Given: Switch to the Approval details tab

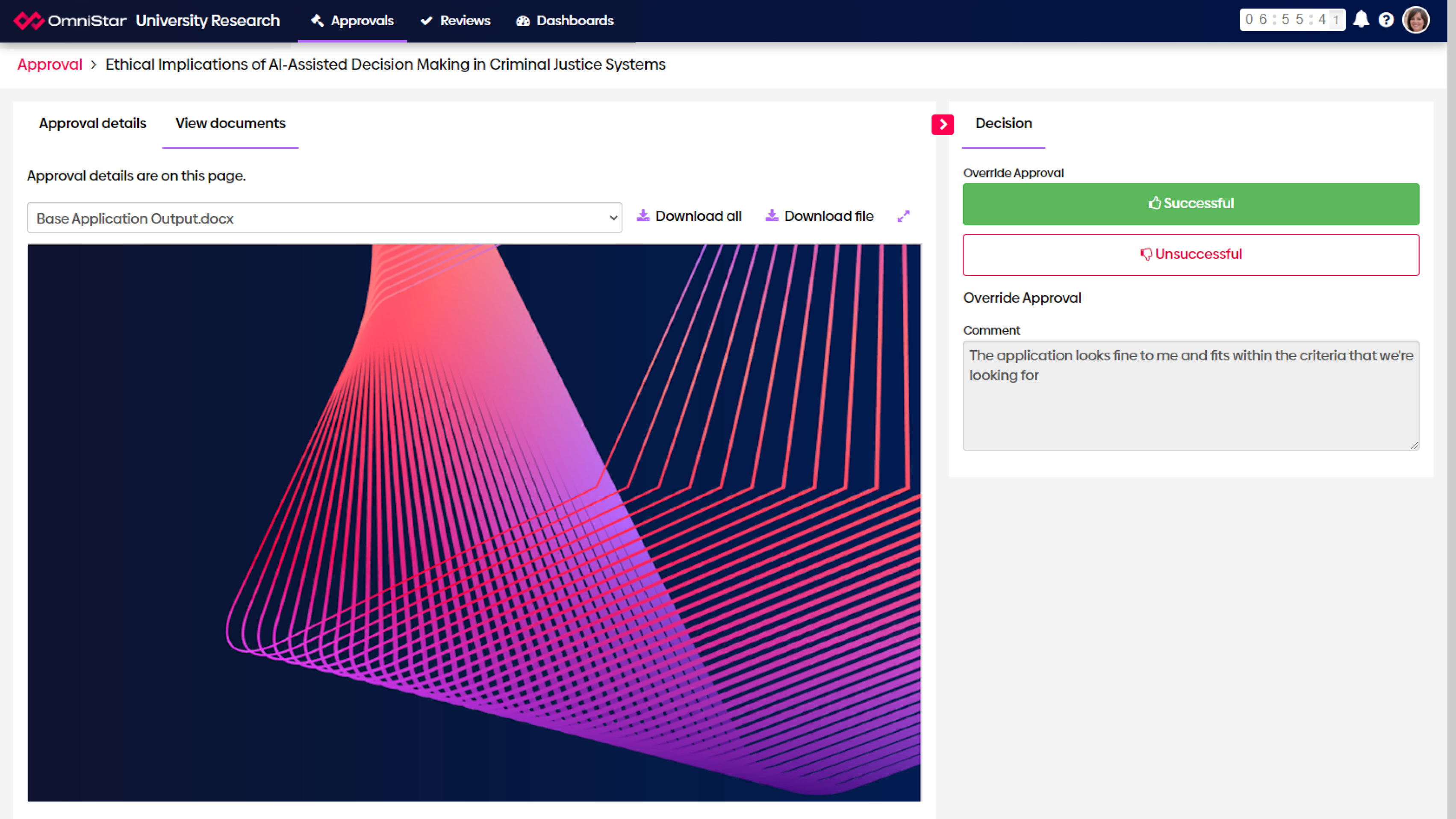Looking at the screenshot, I should coord(93,123).
